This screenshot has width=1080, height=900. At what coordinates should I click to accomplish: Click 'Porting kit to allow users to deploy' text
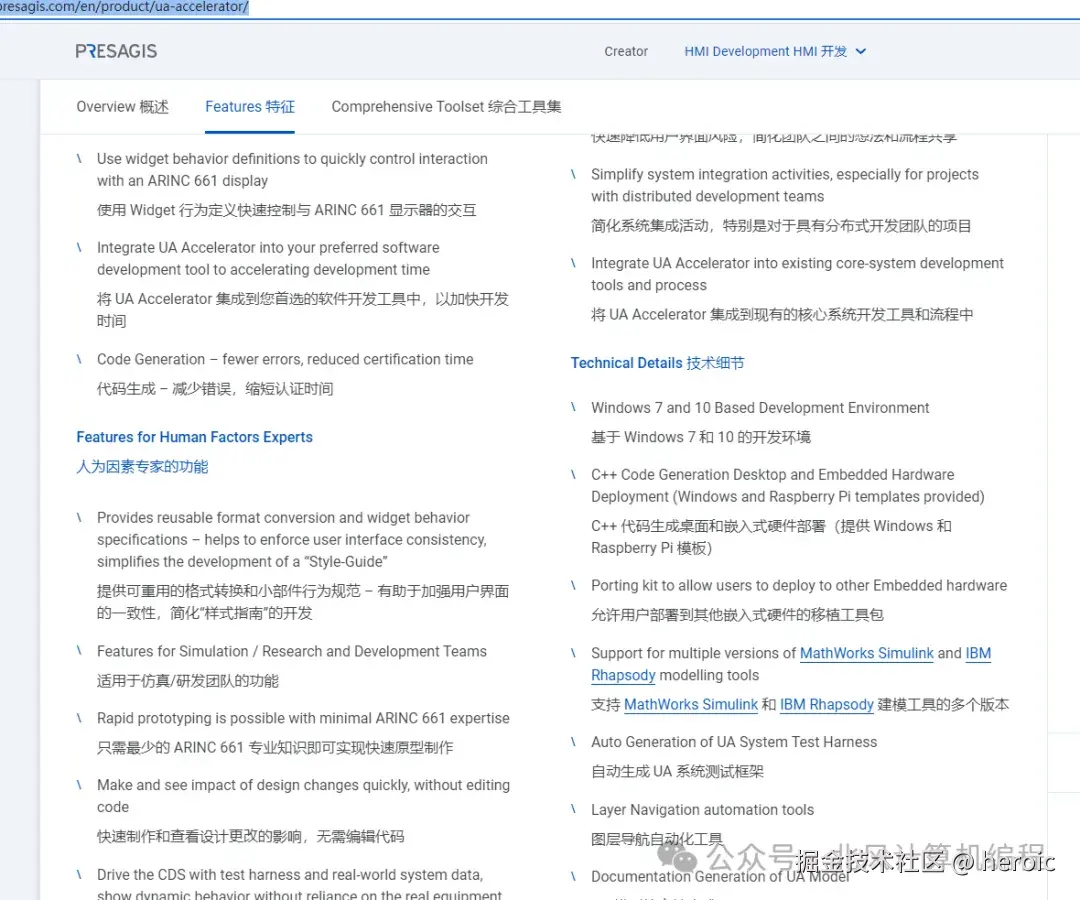tap(799, 585)
